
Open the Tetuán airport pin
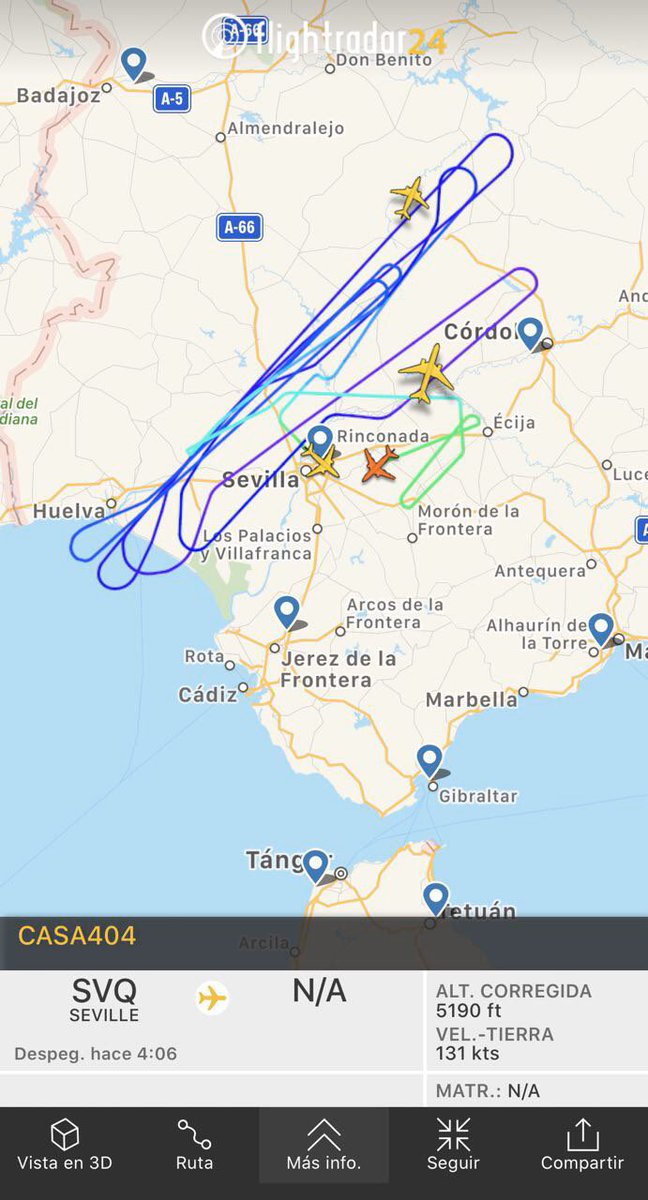[435, 899]
